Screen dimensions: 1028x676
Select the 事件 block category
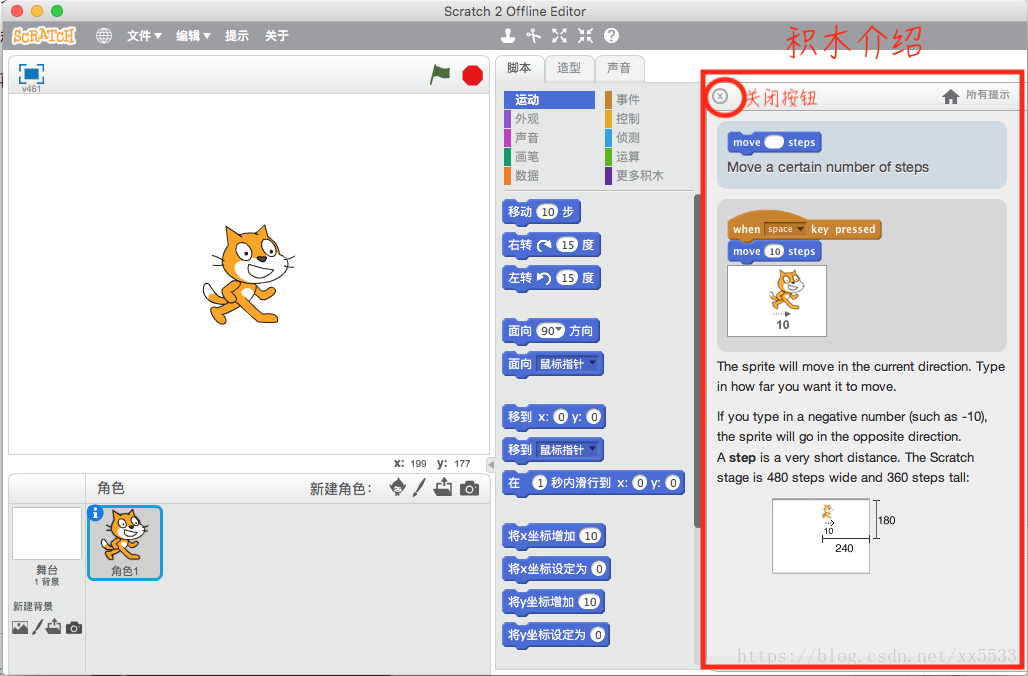[646, 100]
